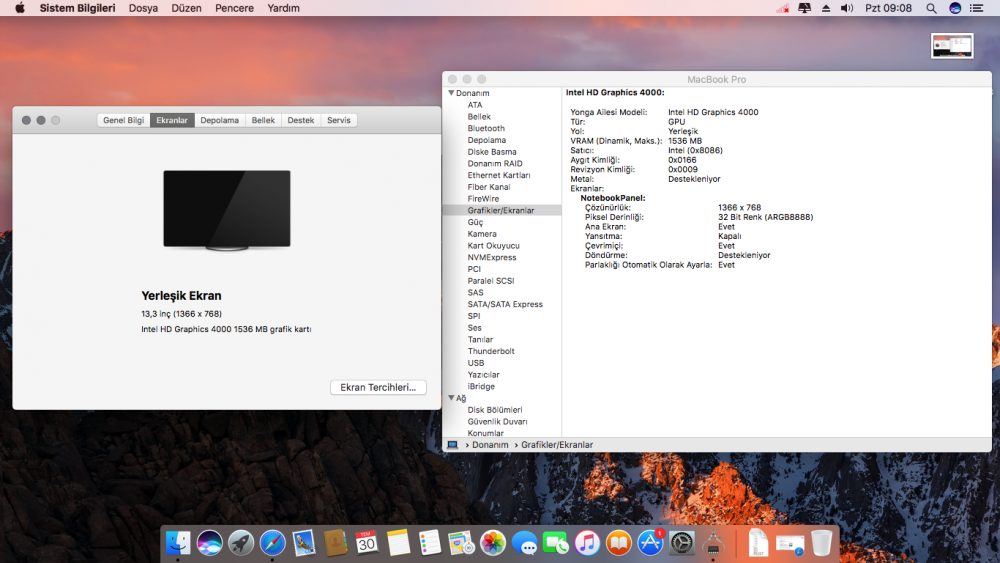Open the Apple menu
The width and height of the screenshot is (1000, 563).
[20, 8]
